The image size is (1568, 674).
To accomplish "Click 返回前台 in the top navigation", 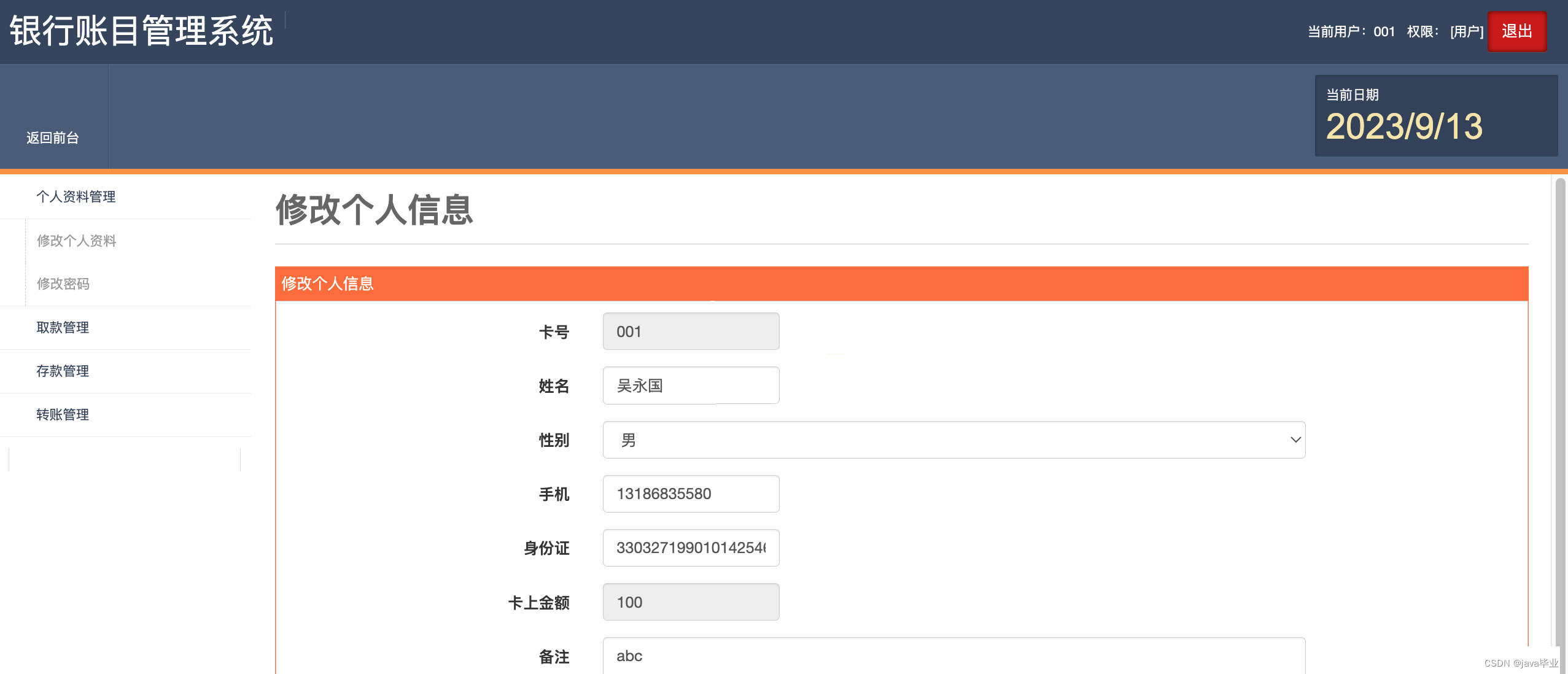I will click(x=53, y=138).
